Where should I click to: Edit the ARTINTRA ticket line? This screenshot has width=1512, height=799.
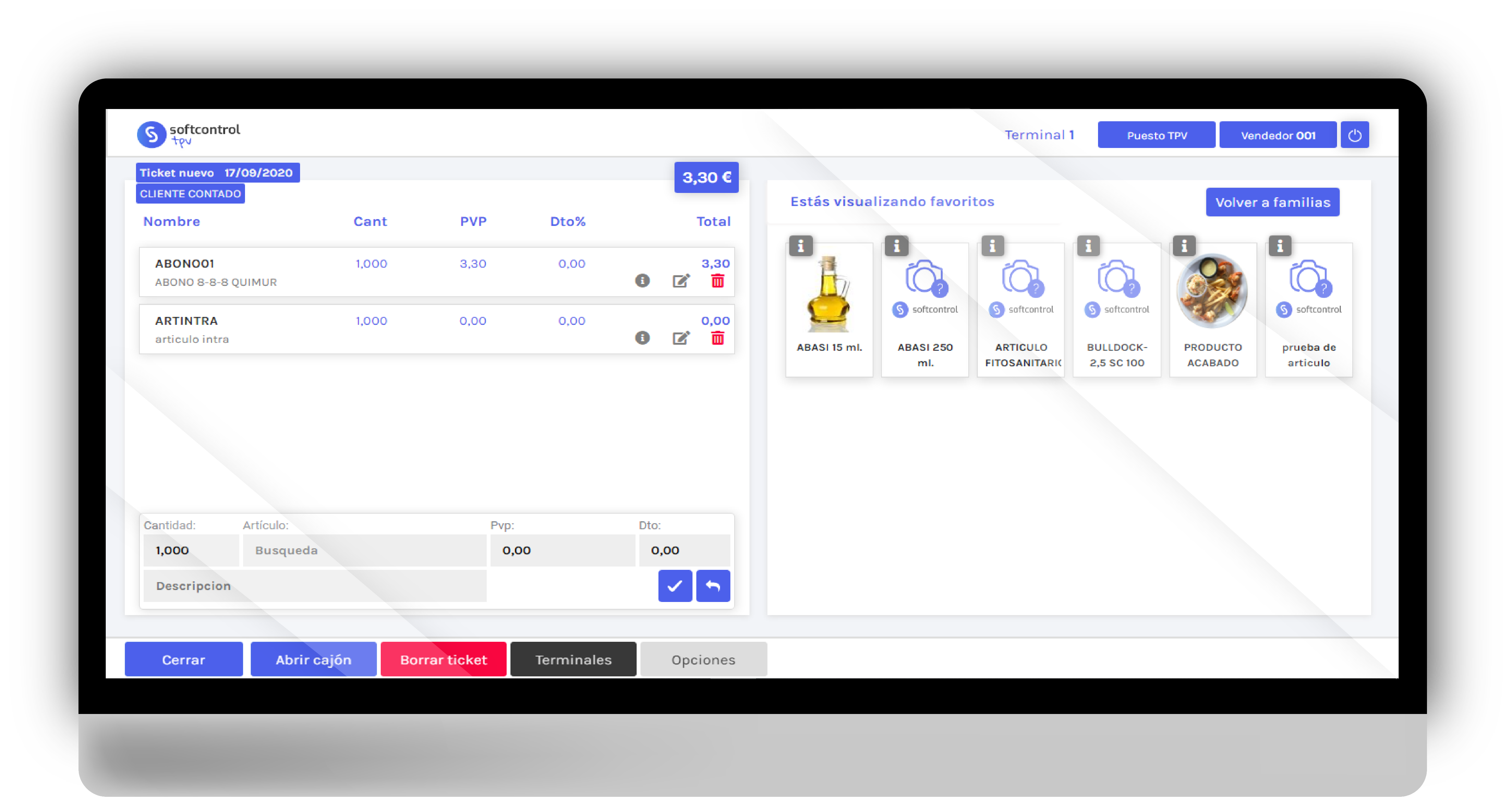coord(681,338)
